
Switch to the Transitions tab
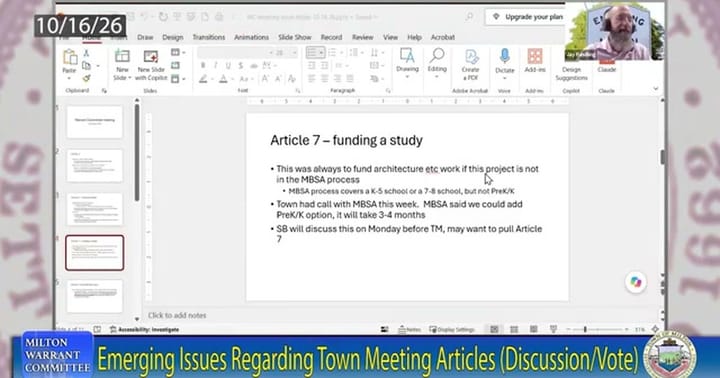[x=209, y=37]
